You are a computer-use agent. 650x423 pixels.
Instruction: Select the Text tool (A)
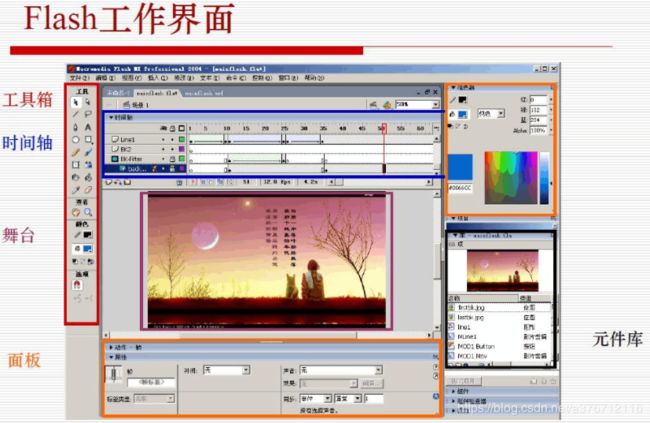point(88,127)
